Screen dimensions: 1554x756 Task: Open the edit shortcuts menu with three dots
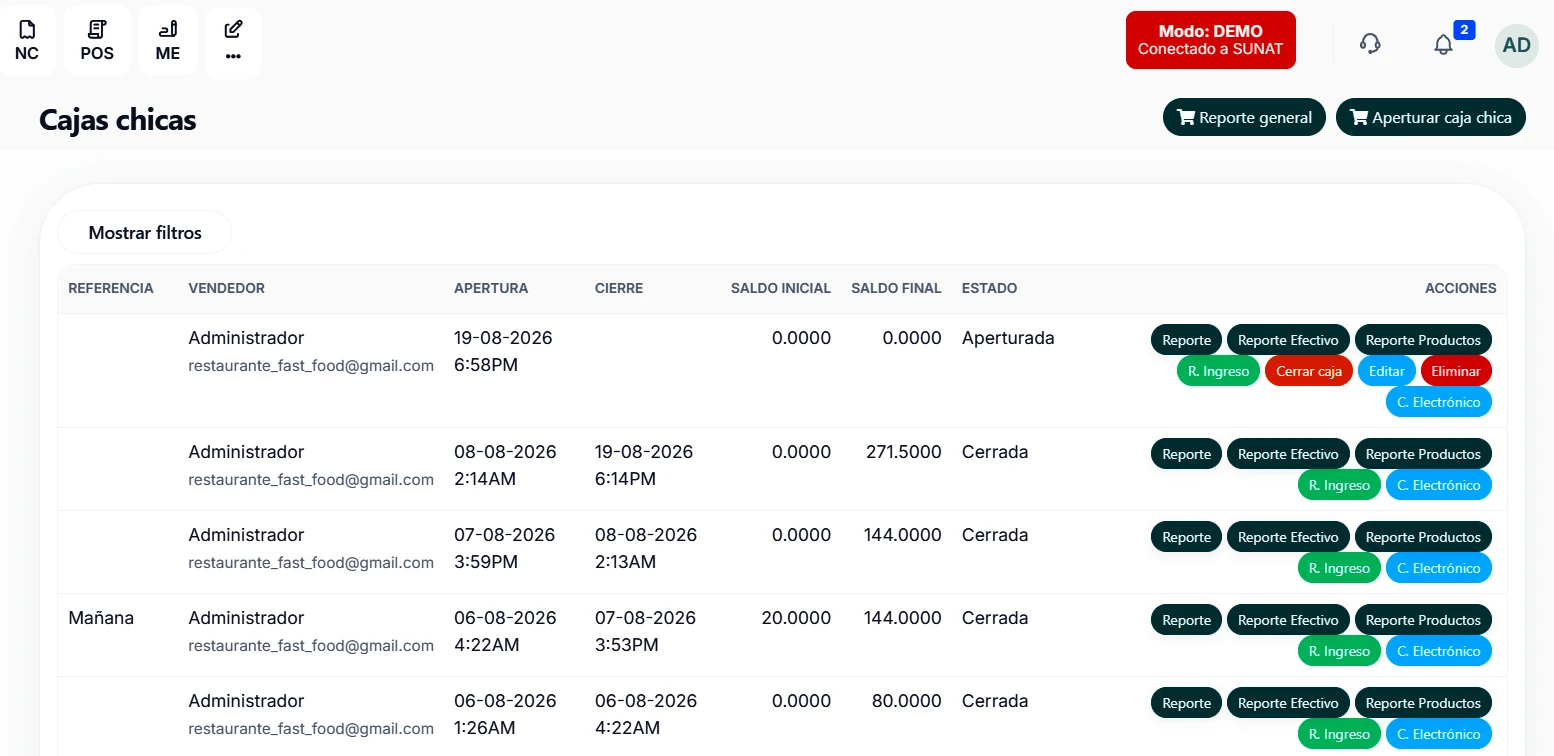[233, 43]
